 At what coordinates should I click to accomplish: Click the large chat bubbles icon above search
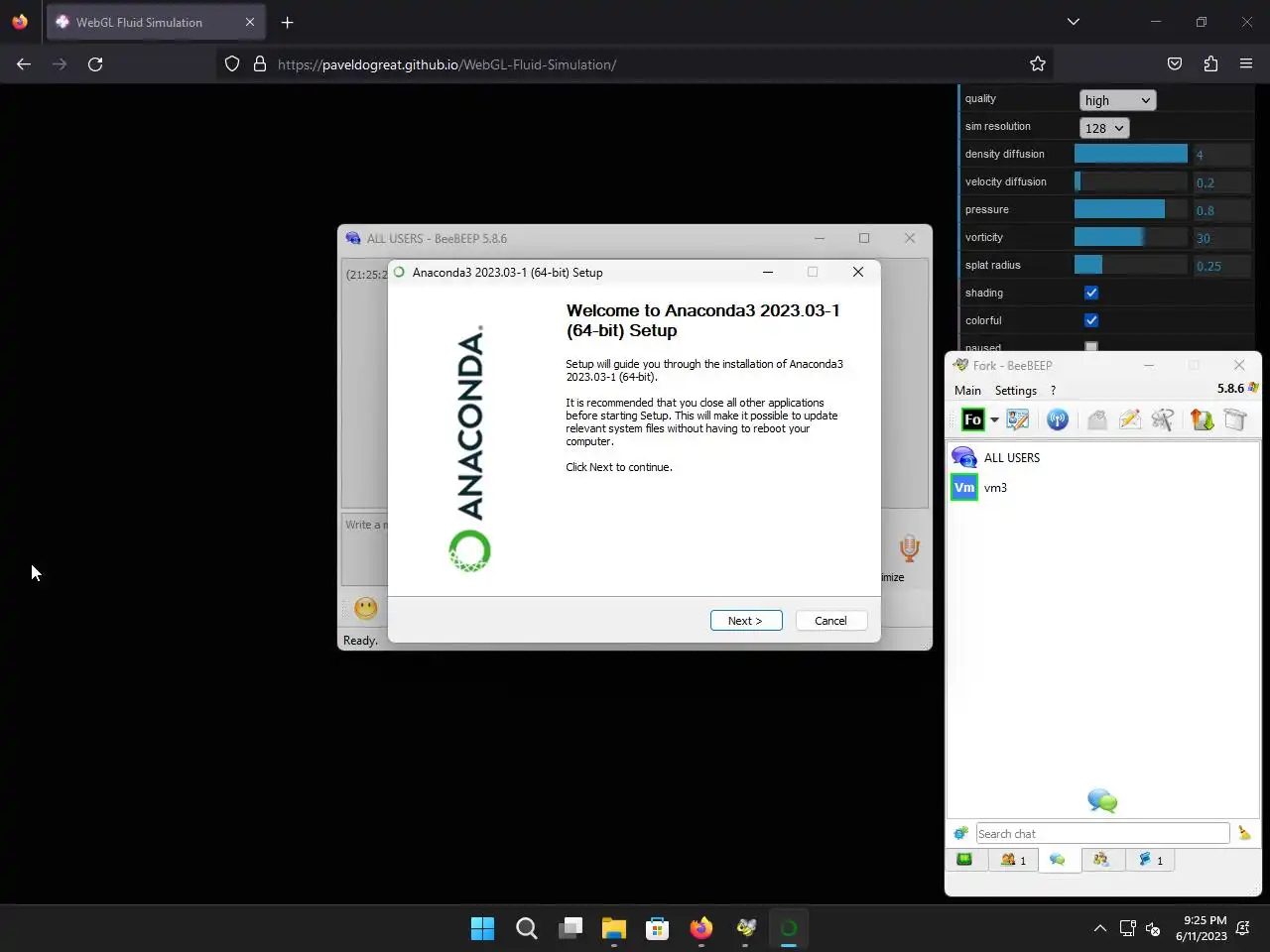(x=1102, y=800)
